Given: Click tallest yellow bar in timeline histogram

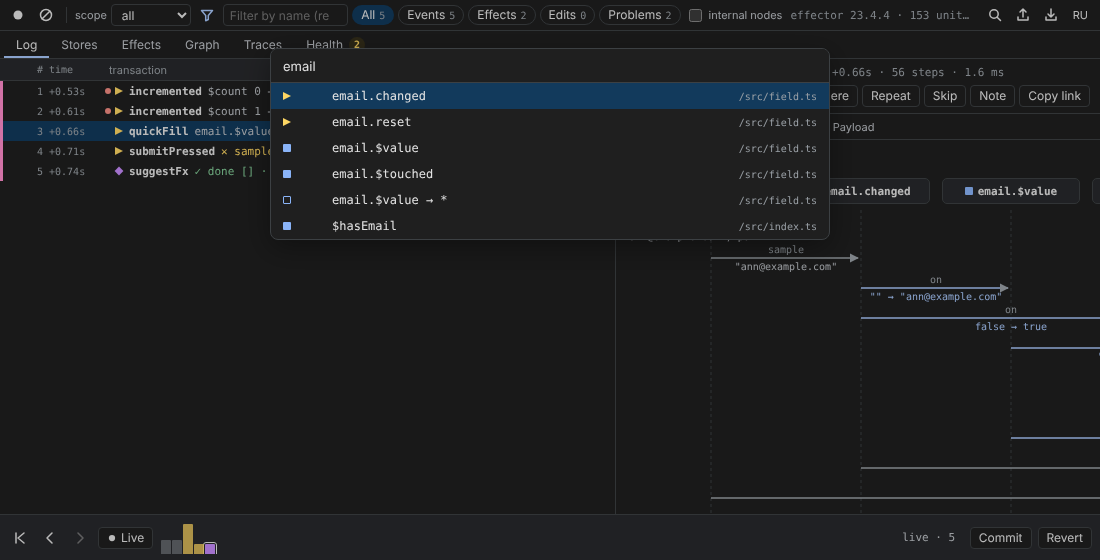Looking at the screenshot, I should tap(188, 539).
